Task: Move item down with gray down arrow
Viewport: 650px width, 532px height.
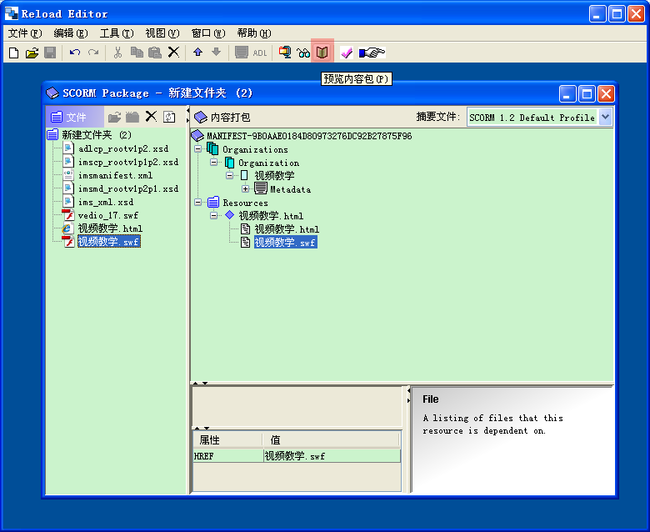Action: [216, 52]
